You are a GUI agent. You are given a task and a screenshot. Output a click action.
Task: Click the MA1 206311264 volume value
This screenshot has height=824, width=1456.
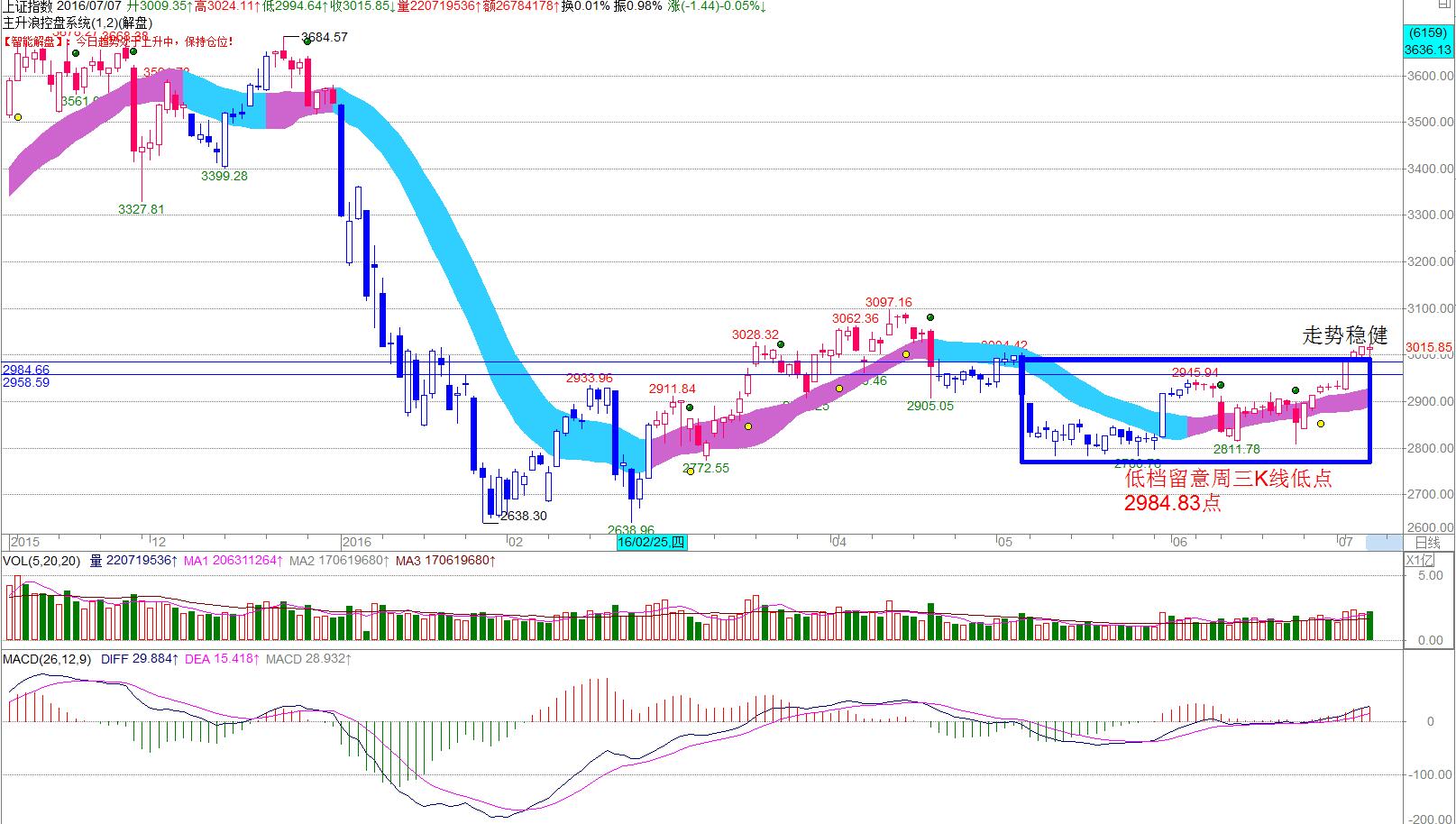point(234,561)
